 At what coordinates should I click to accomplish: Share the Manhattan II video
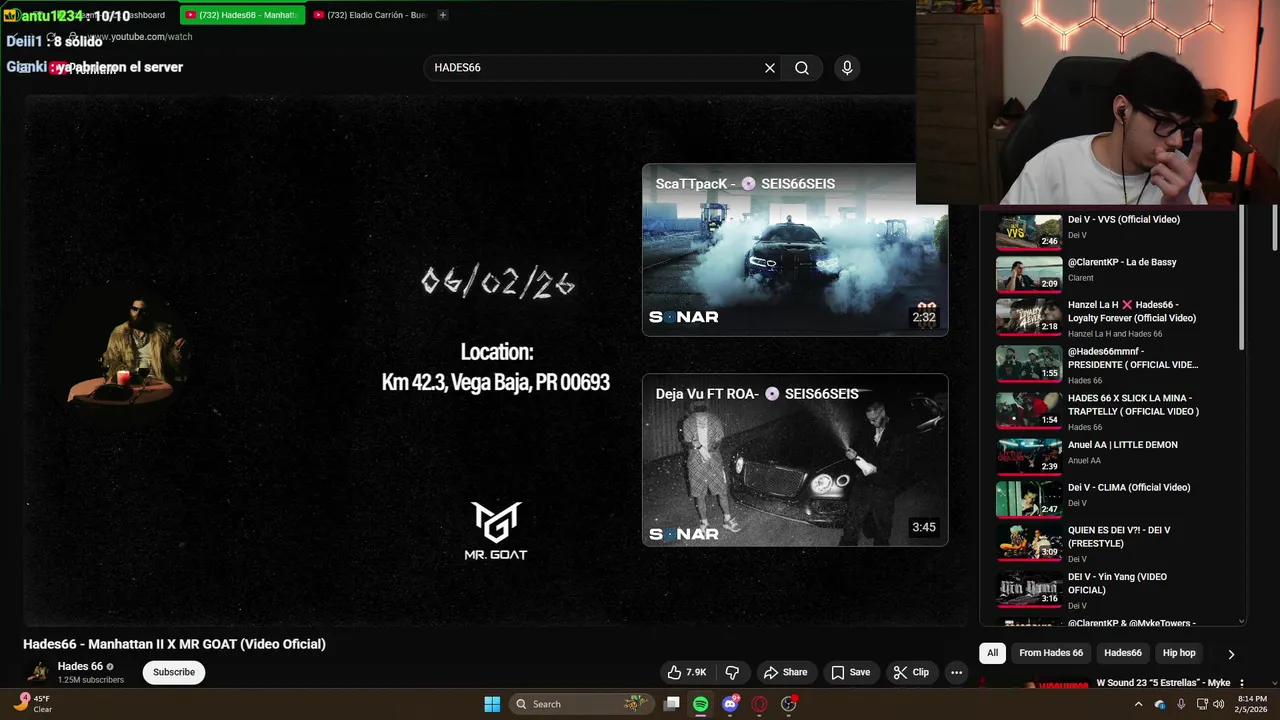coord(785,672)
